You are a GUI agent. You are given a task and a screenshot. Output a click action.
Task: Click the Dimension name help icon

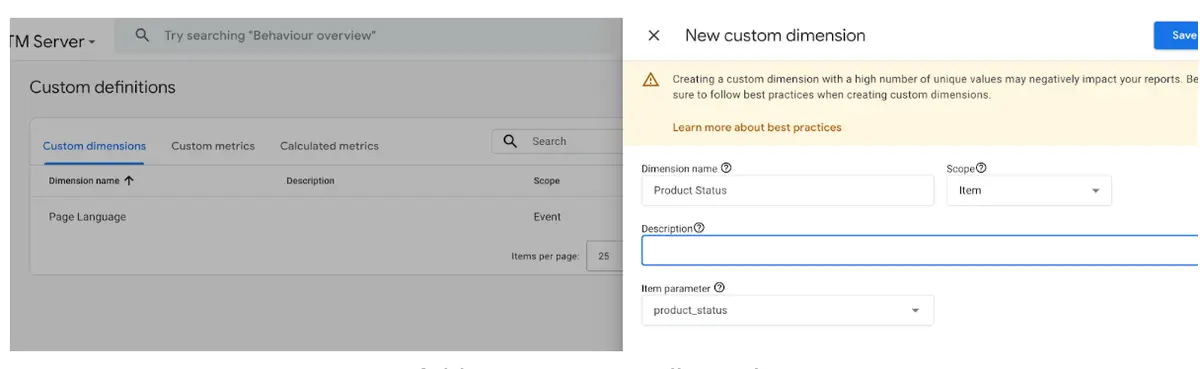click(726, 168)
